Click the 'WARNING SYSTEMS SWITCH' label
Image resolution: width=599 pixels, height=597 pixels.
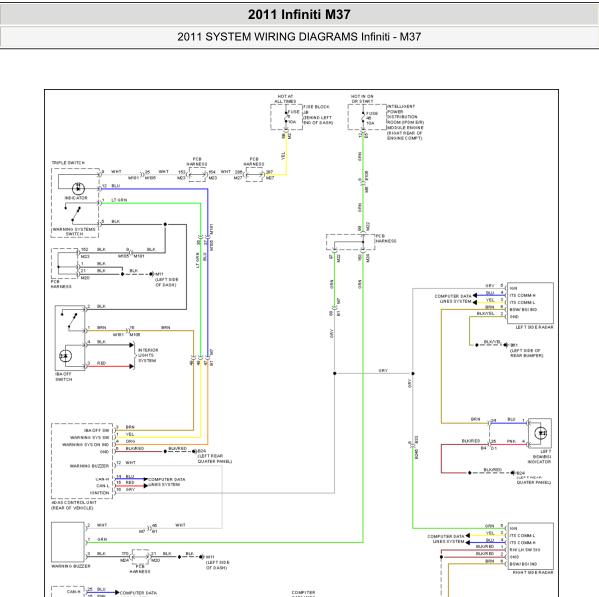click(x=74, y=231)
